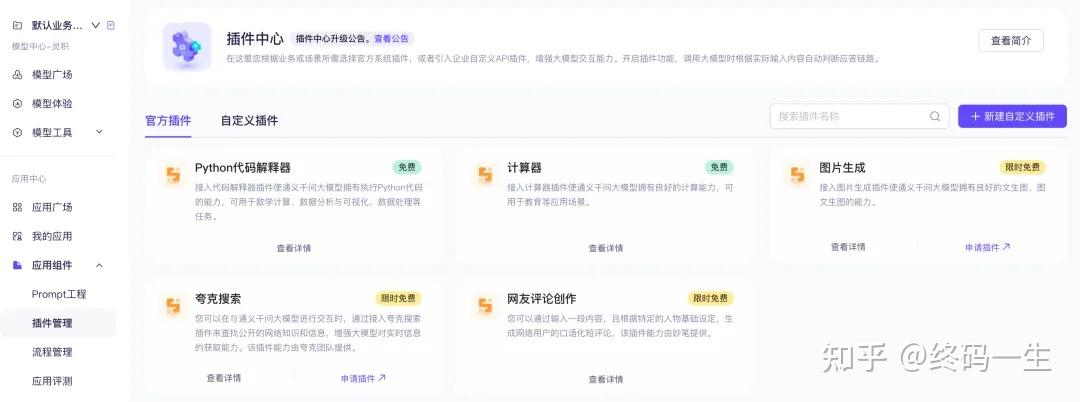Expand the 模型工具 menu
Viewport: 1080px width, 402px height.
[99, 132]
